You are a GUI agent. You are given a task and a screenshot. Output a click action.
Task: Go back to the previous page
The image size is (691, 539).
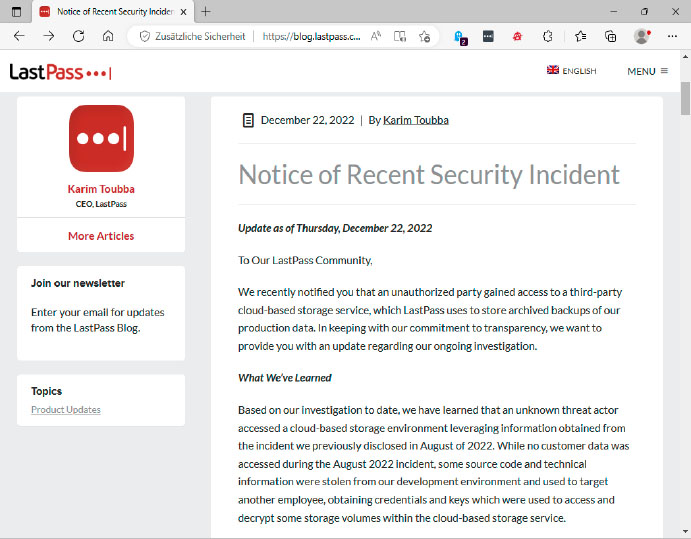coord(19,36)
